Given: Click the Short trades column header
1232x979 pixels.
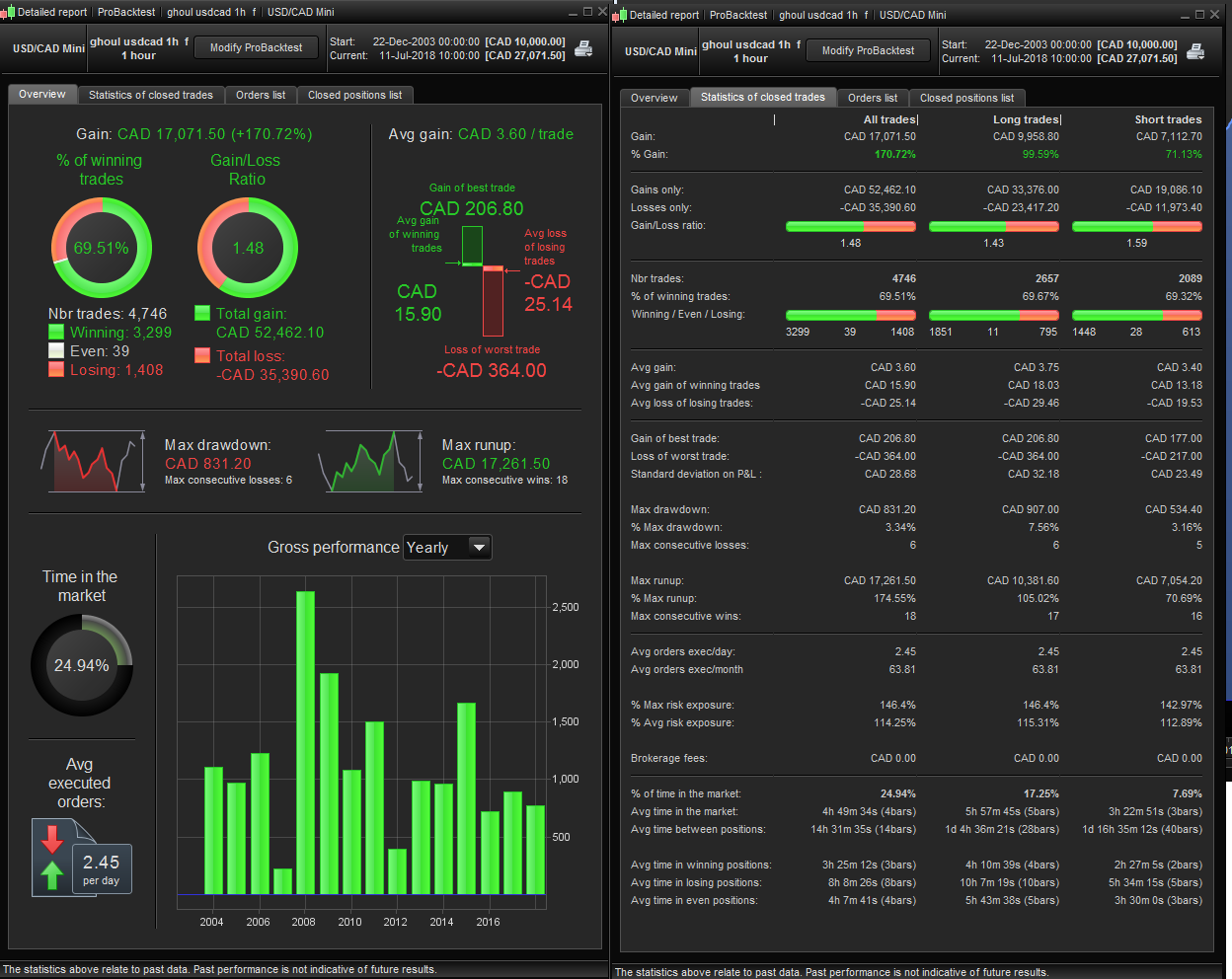Looking at the screenshot, I should pos(1169,119).
